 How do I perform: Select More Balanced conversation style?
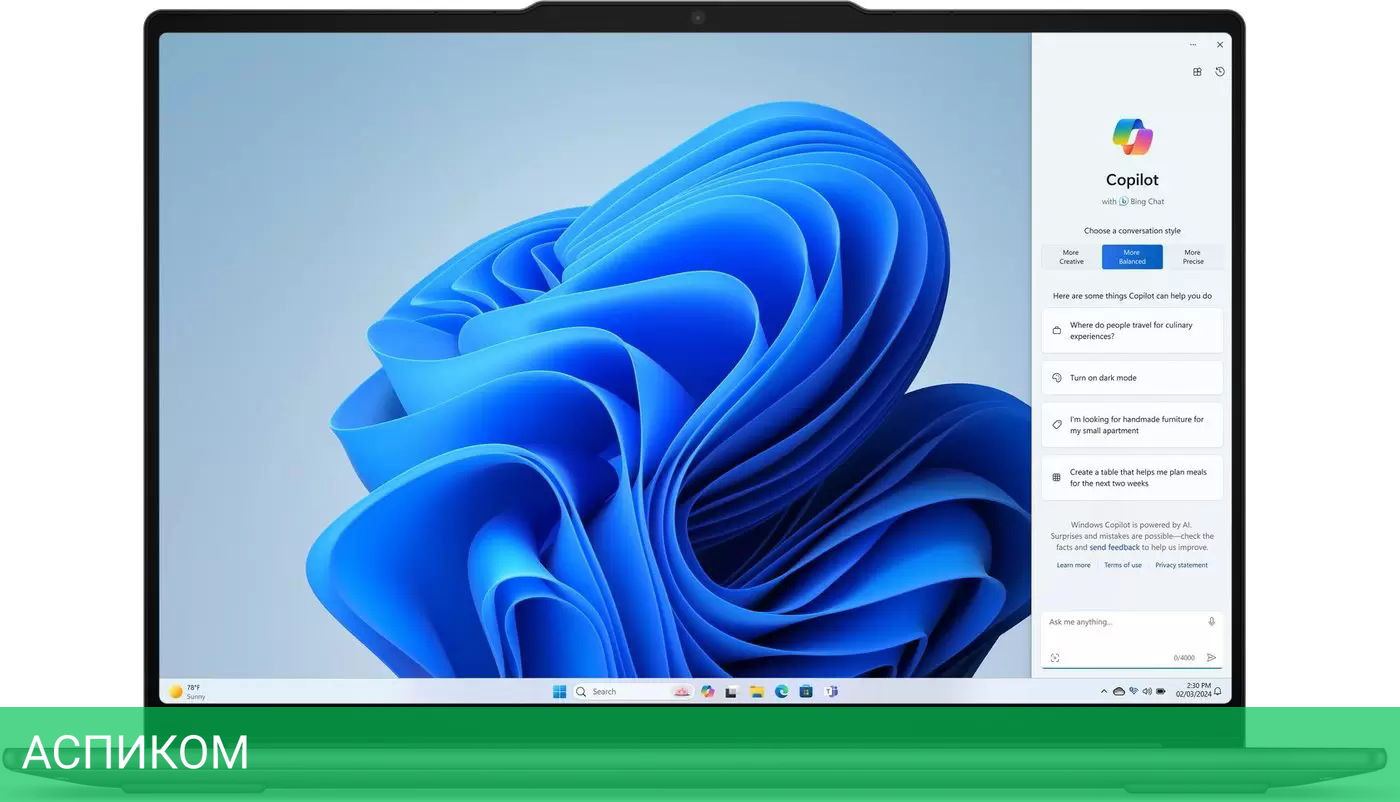1132,257
